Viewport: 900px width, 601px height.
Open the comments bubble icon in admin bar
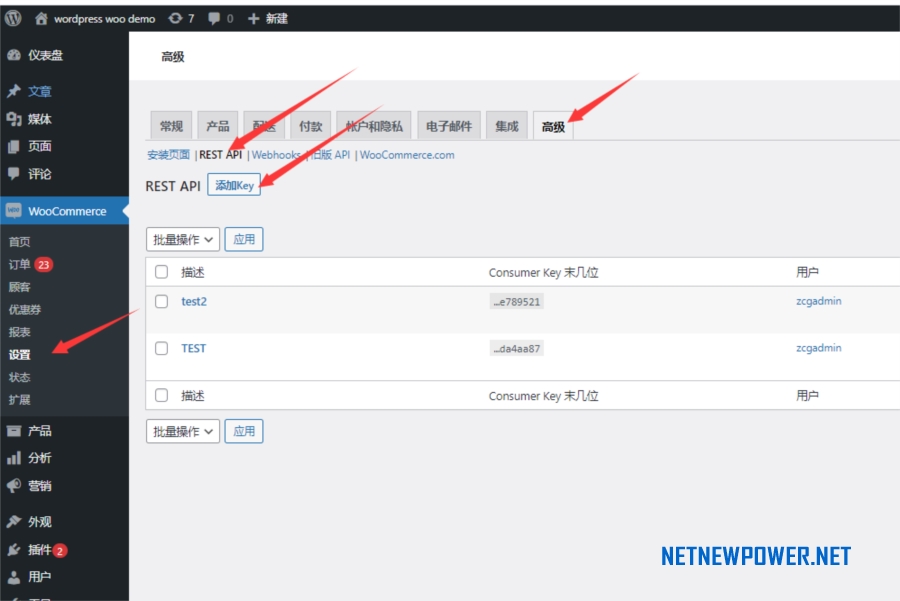(214, 18)
